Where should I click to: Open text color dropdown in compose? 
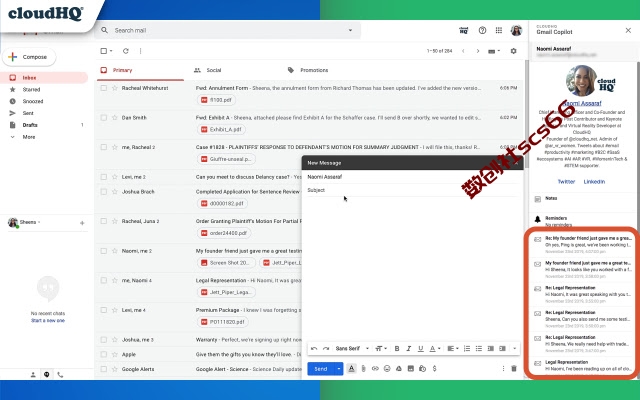point(435,349)
